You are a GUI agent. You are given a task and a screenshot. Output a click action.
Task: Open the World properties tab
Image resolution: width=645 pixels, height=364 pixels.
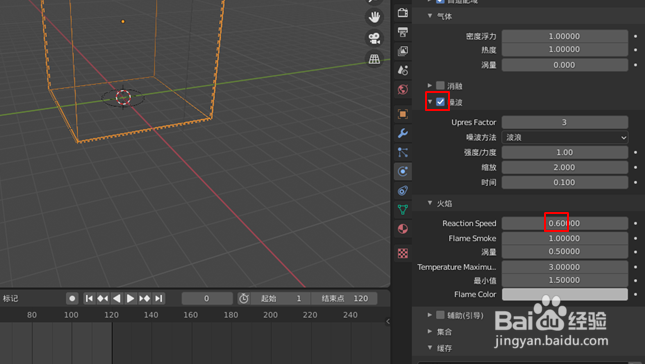tap(403, 89)
